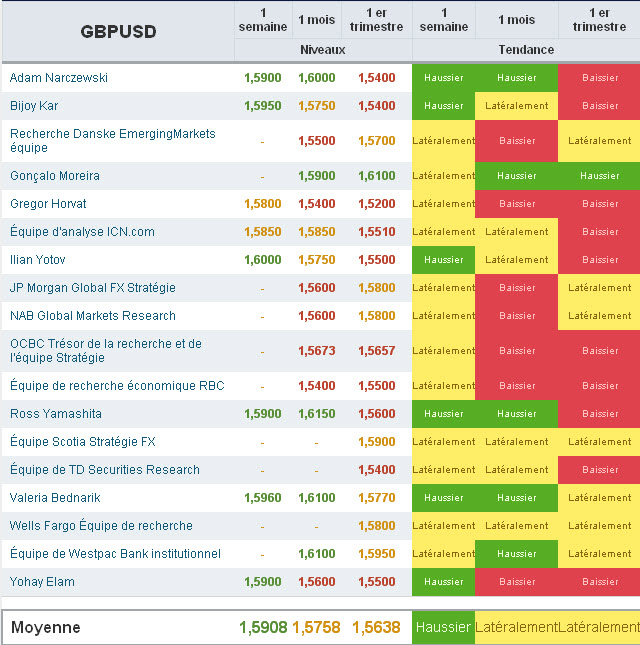
Task: Open Gregor Horvat analyst link
Action: [48, 204]
